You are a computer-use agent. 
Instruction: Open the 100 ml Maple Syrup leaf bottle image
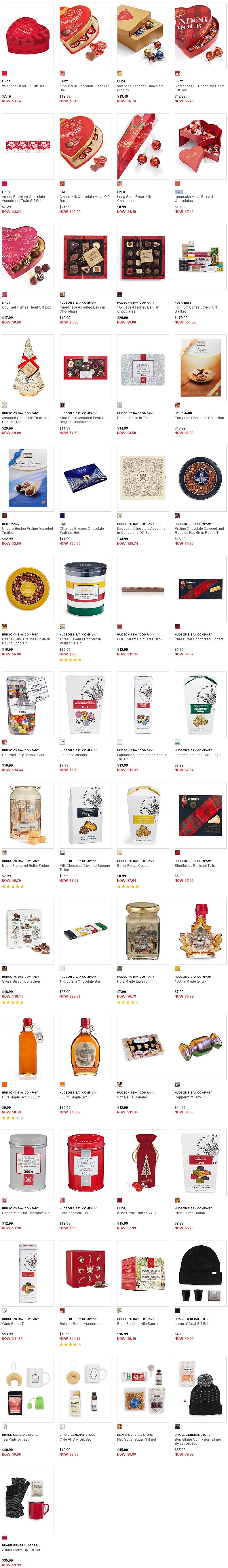pos(200,931)
